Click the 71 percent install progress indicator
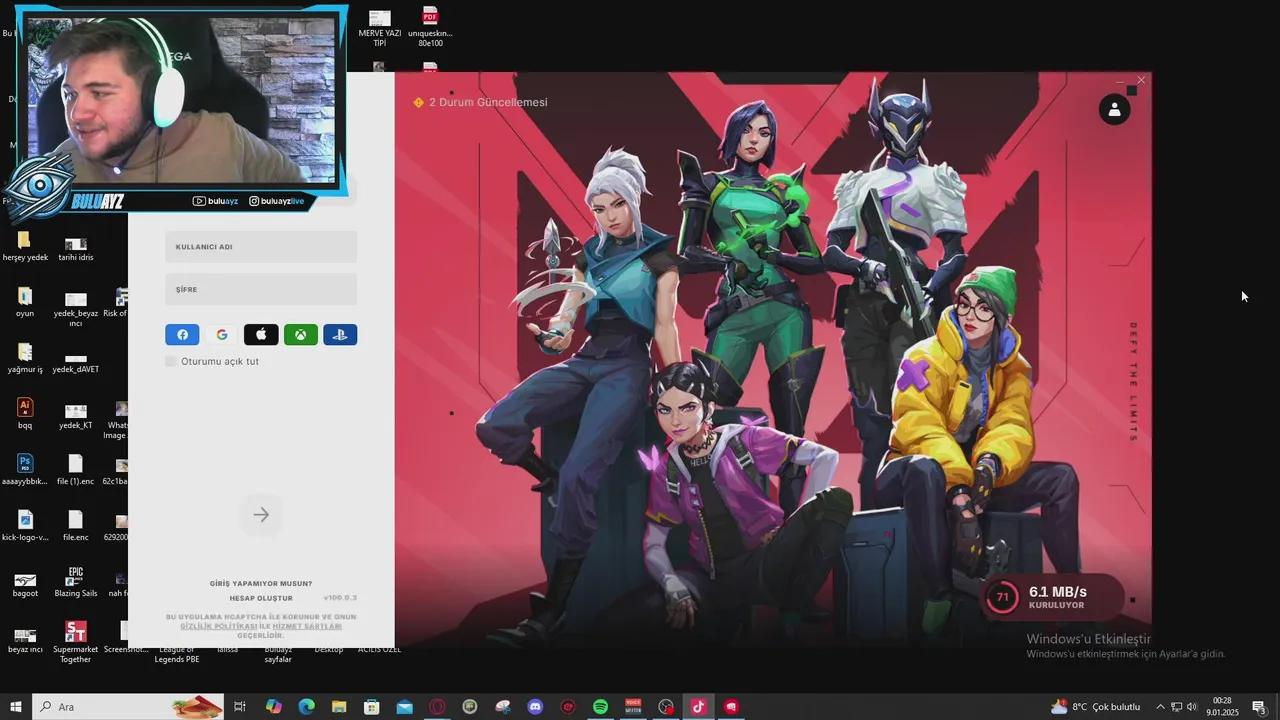Image resolution: width=1280 pixels, height=720 pixels. (1002, 598)
